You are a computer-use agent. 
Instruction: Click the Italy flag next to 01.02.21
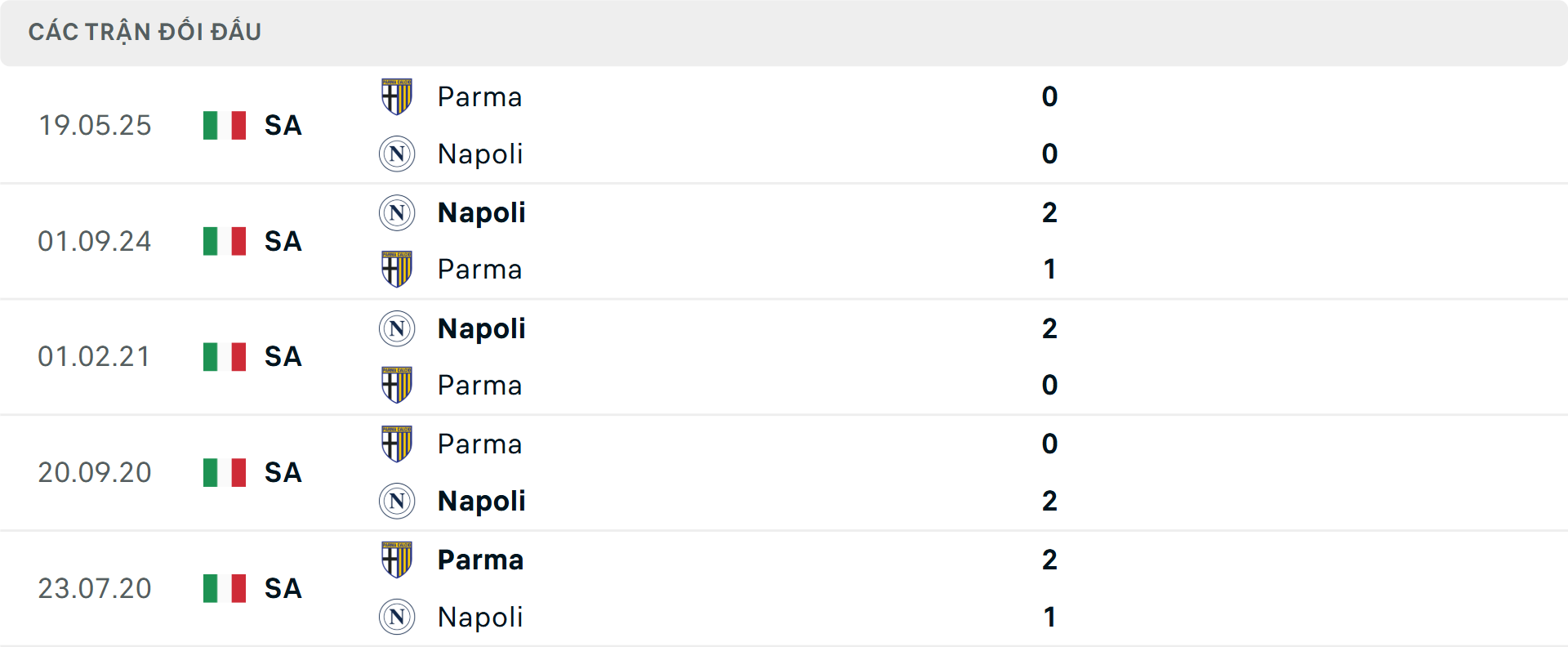coord(223,356)
